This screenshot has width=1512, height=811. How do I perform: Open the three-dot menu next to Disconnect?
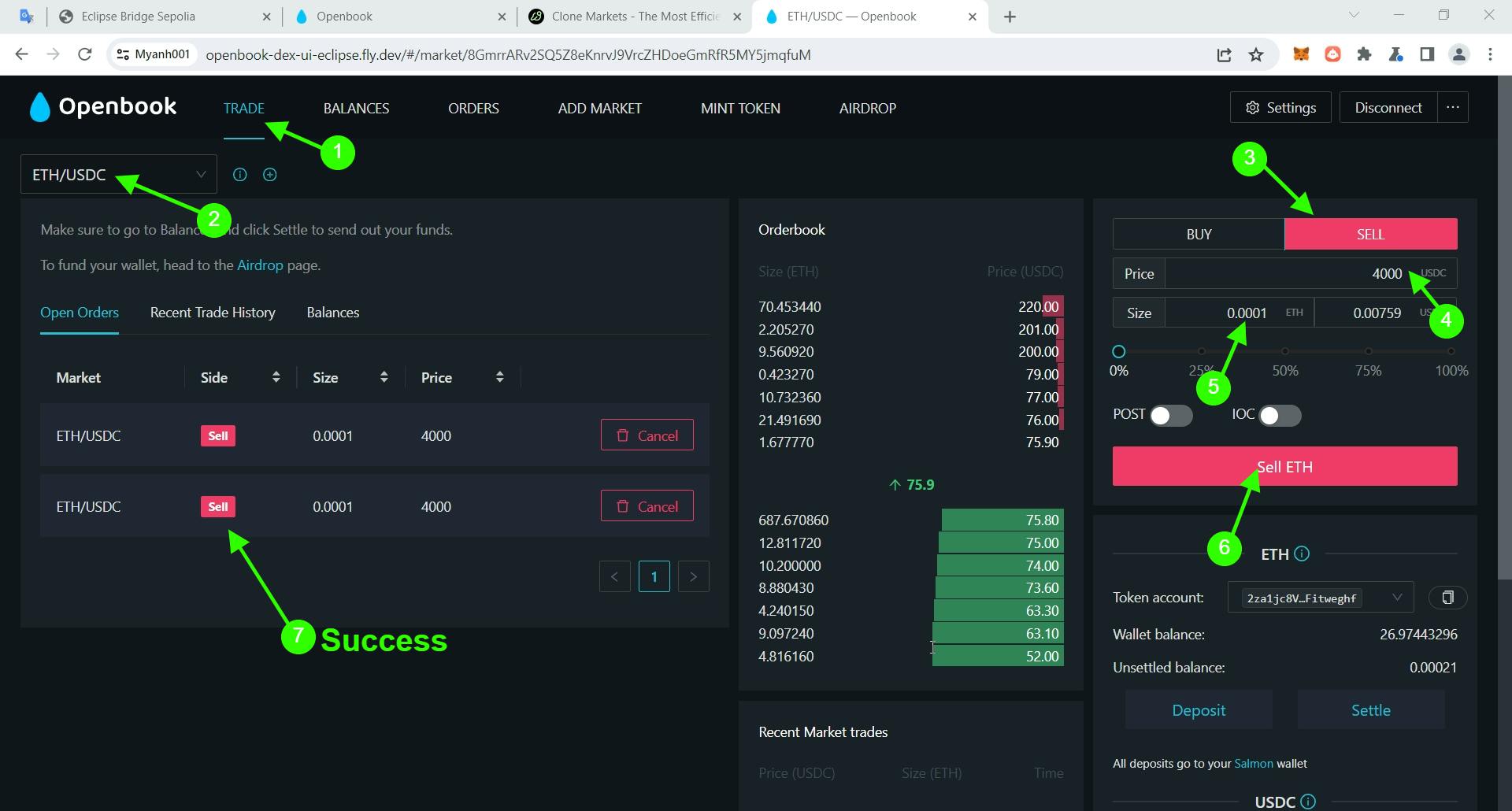(x=1453, y=107)
